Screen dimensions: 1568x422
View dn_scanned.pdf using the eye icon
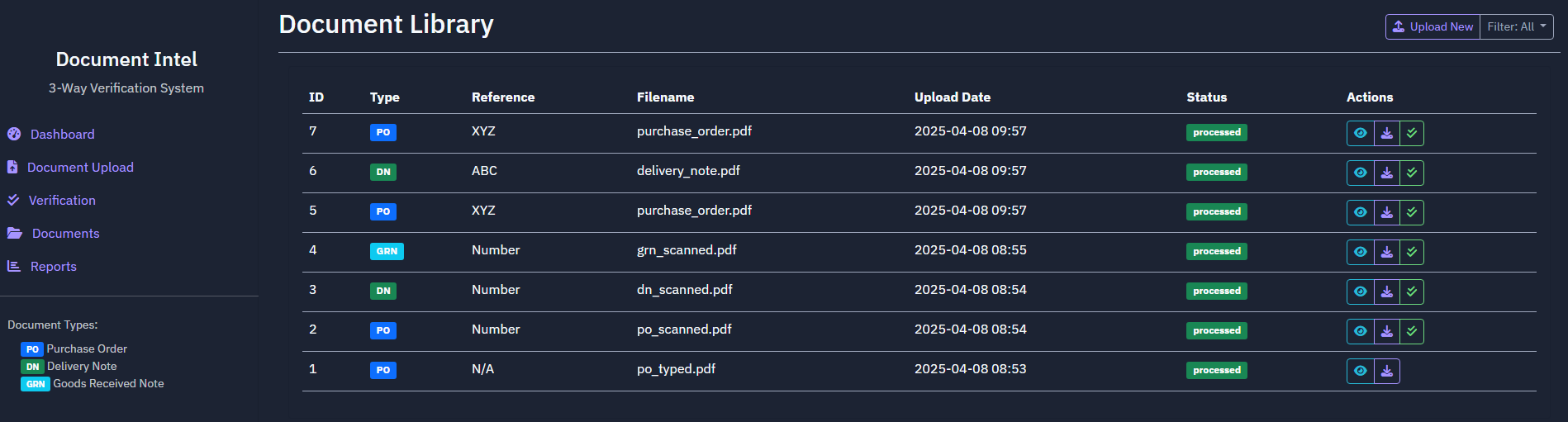[1361, 292]
